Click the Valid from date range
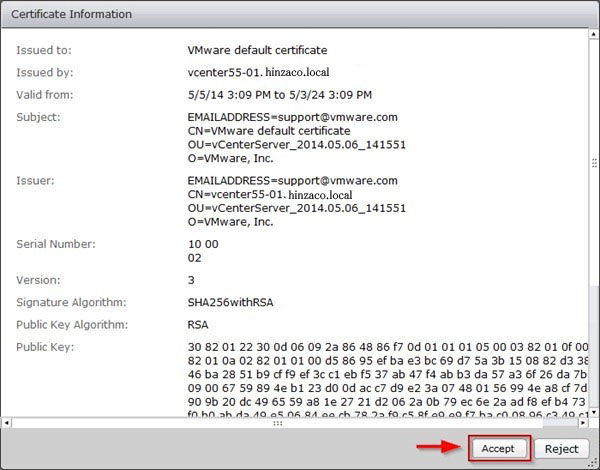The image size is (600, 470). pyautogui.click(x=281, y=96)
